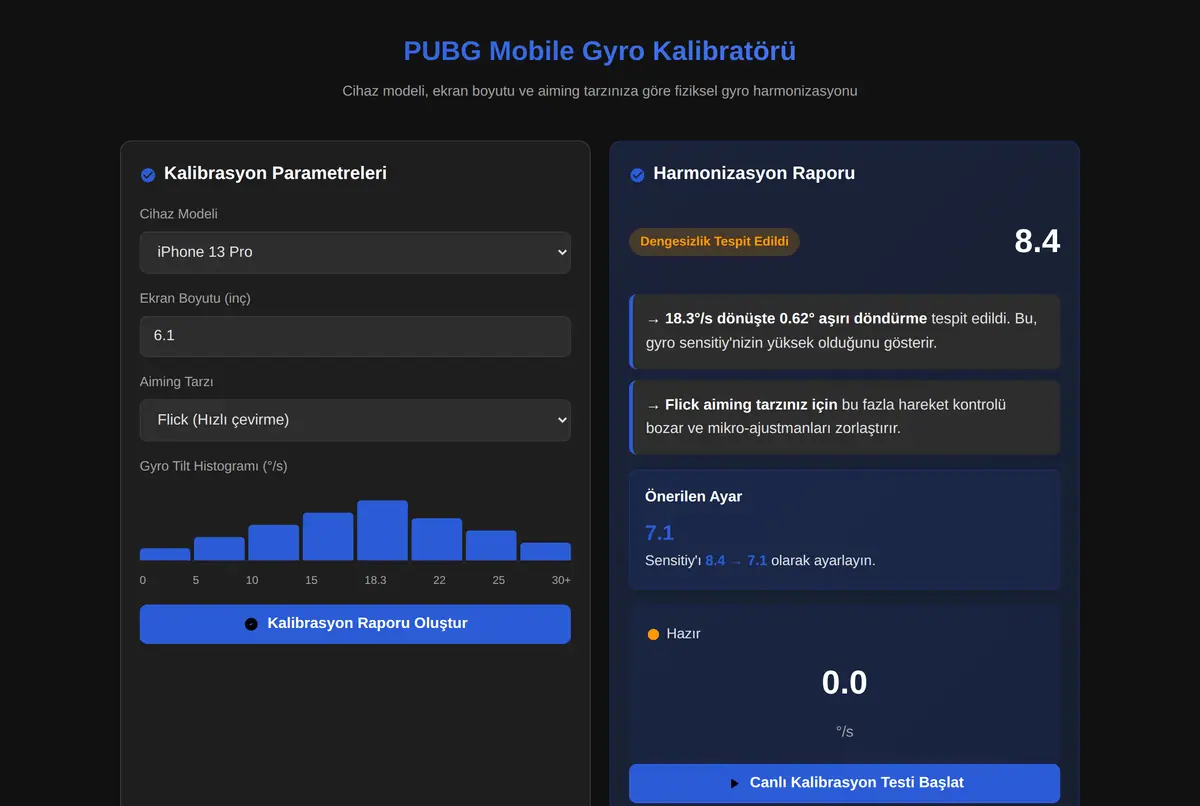Click Kalibrasyon Raporu Oluştur button

[355, 624]
